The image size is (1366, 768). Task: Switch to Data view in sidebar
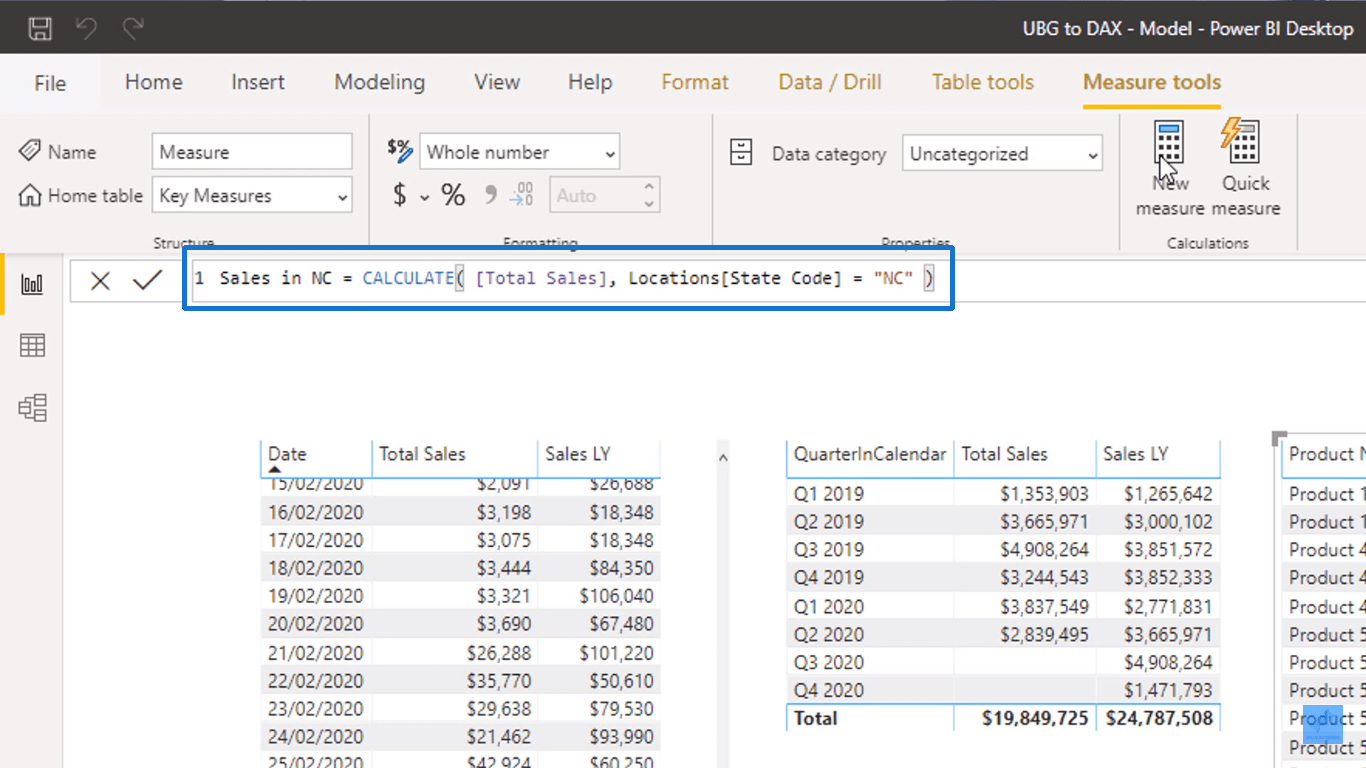[x=32, y=346]
